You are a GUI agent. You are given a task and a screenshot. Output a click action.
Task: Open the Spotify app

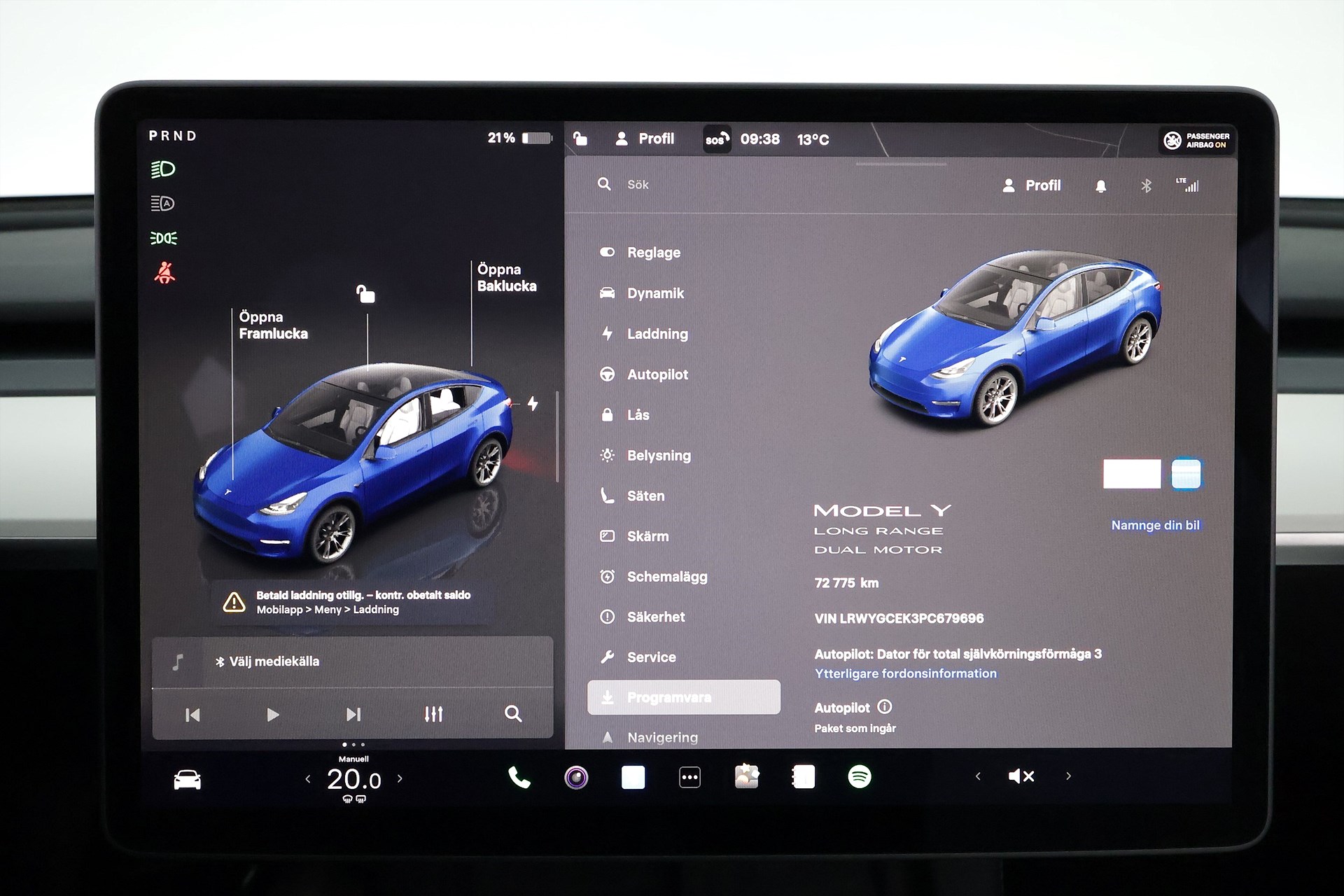point(859,777)
